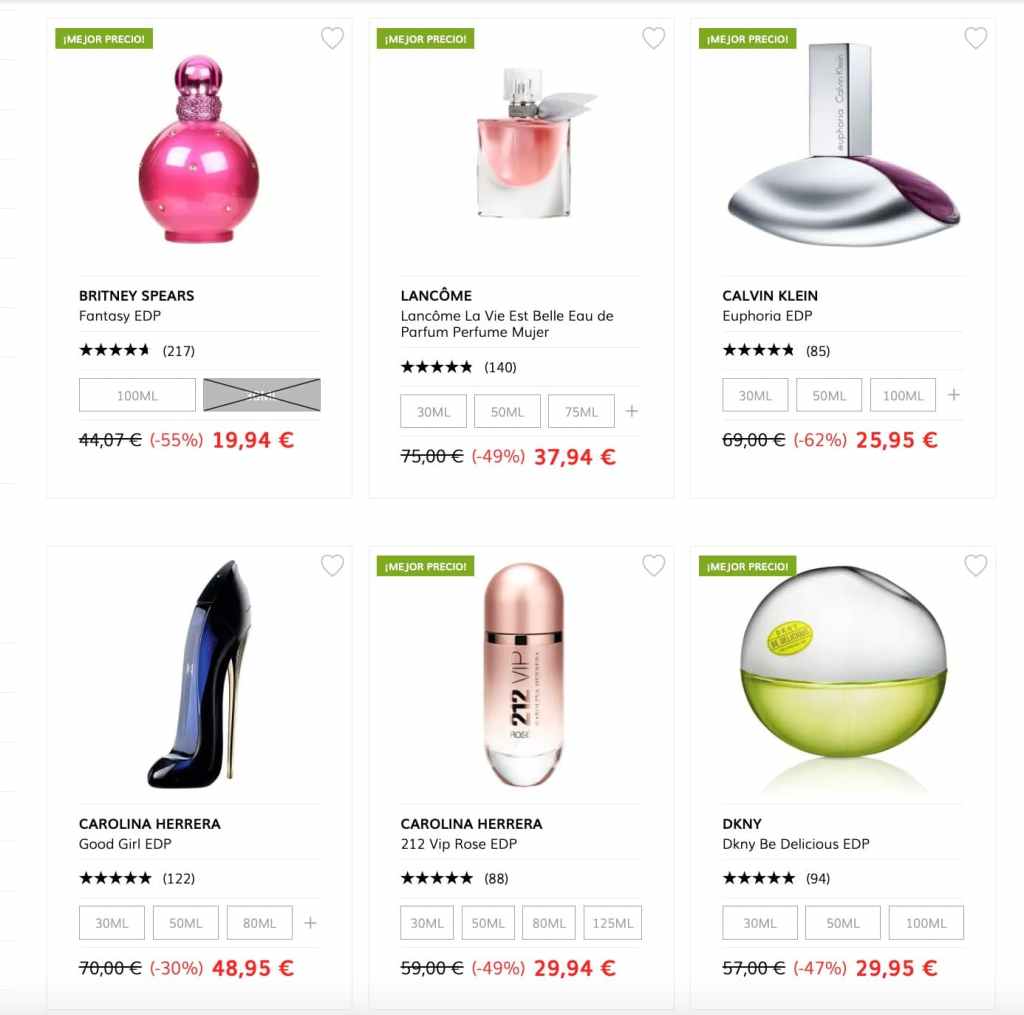1024x1015 pixels.
Task: Pick 50ML size for Euphoria EDP
Action: point(829,395)
